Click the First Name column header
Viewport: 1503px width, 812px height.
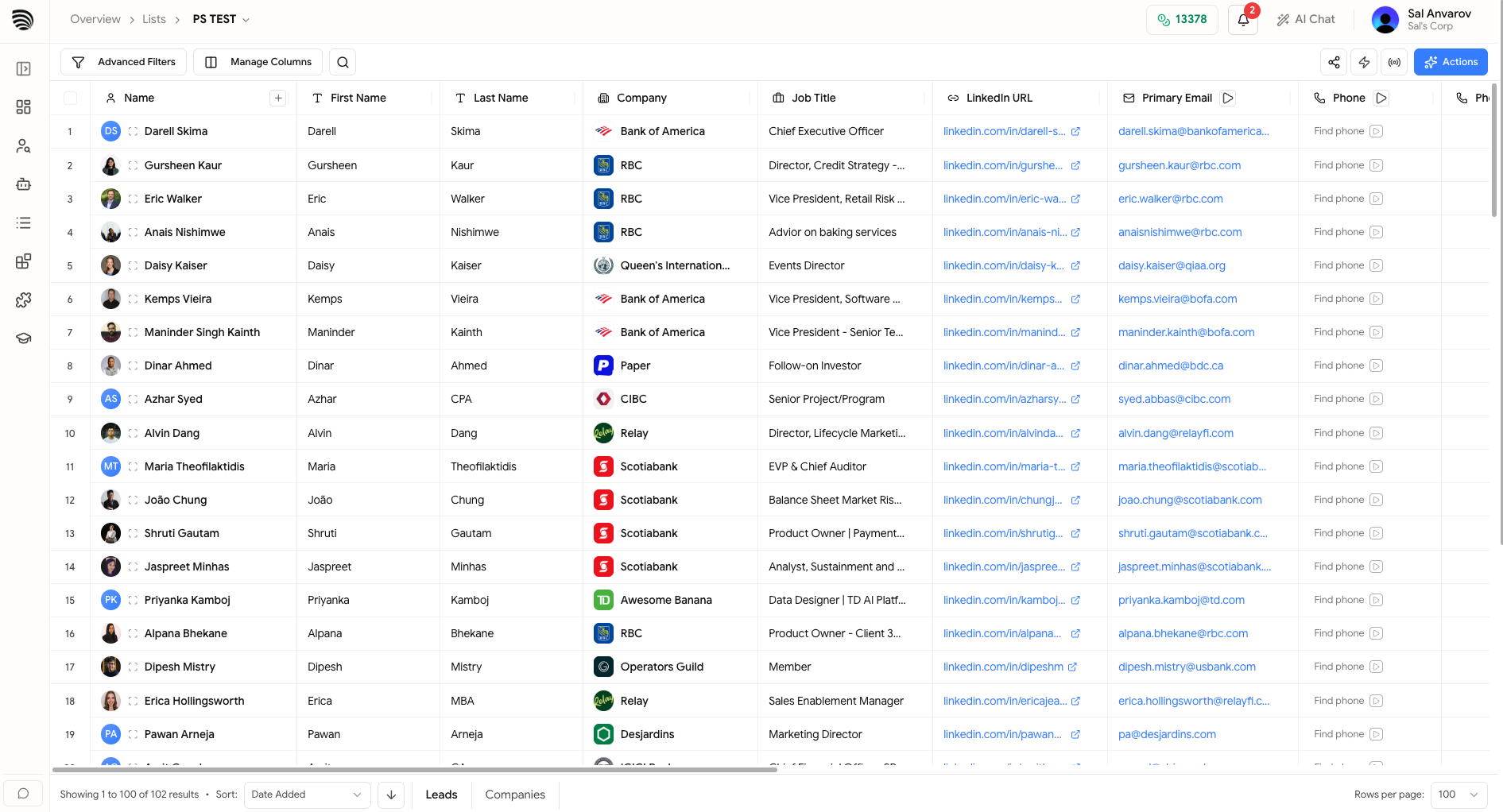coord(358,98)
